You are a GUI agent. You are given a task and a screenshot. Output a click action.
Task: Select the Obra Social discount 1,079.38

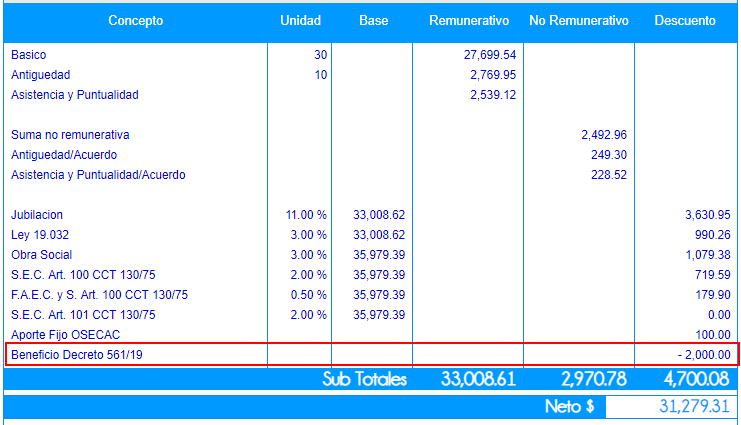(x=707, y=255)
